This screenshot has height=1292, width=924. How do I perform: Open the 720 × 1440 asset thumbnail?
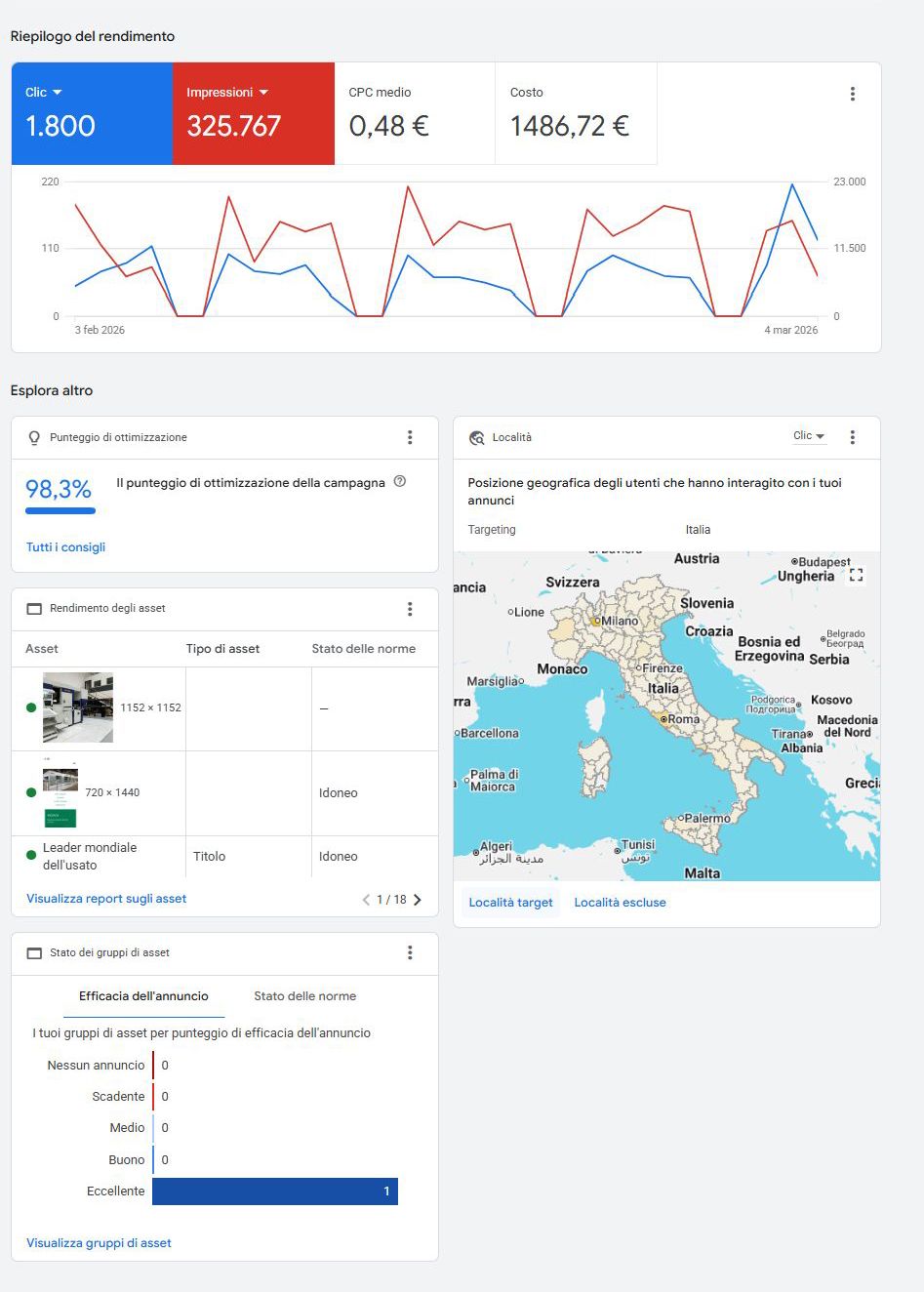click(x=60, y=792)
